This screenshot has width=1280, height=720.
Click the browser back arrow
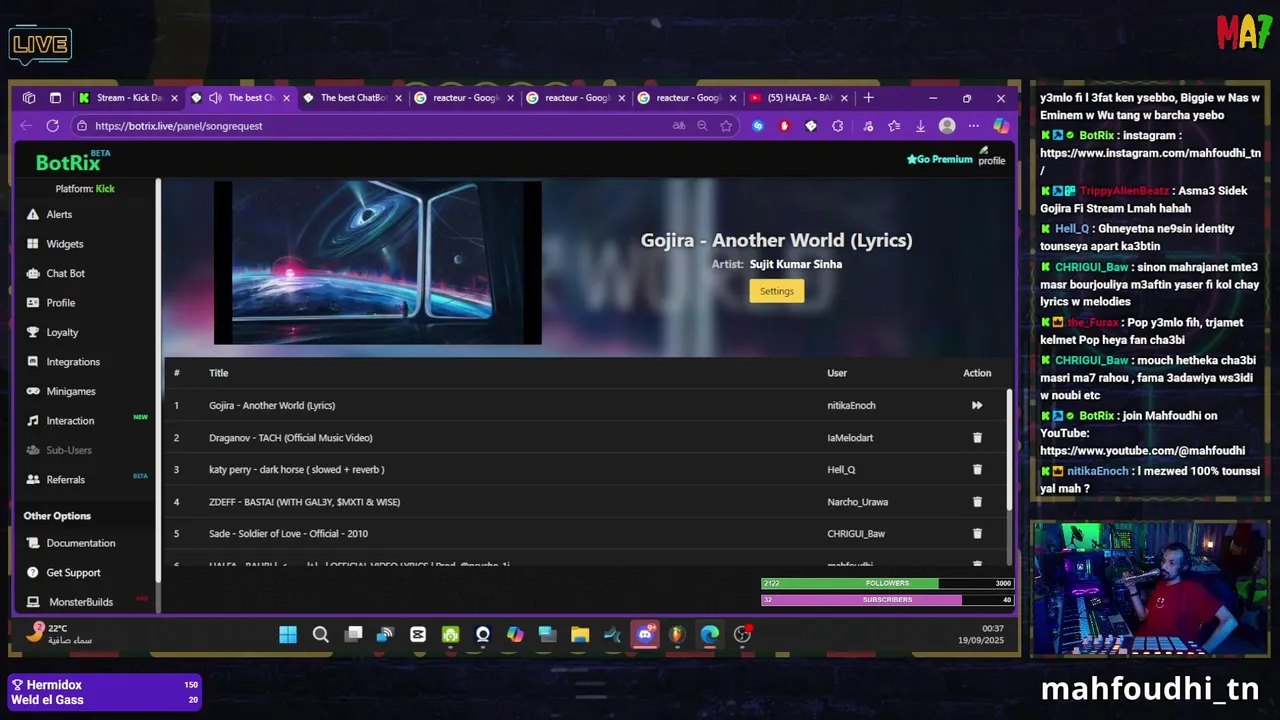[26, 126]
